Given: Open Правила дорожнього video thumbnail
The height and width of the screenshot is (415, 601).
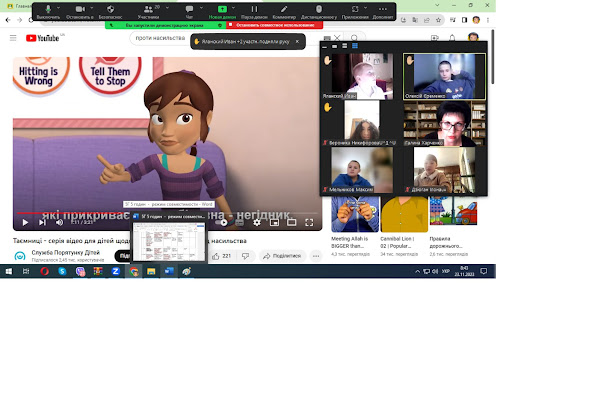Looking at the screenshot, I should 453,211.
